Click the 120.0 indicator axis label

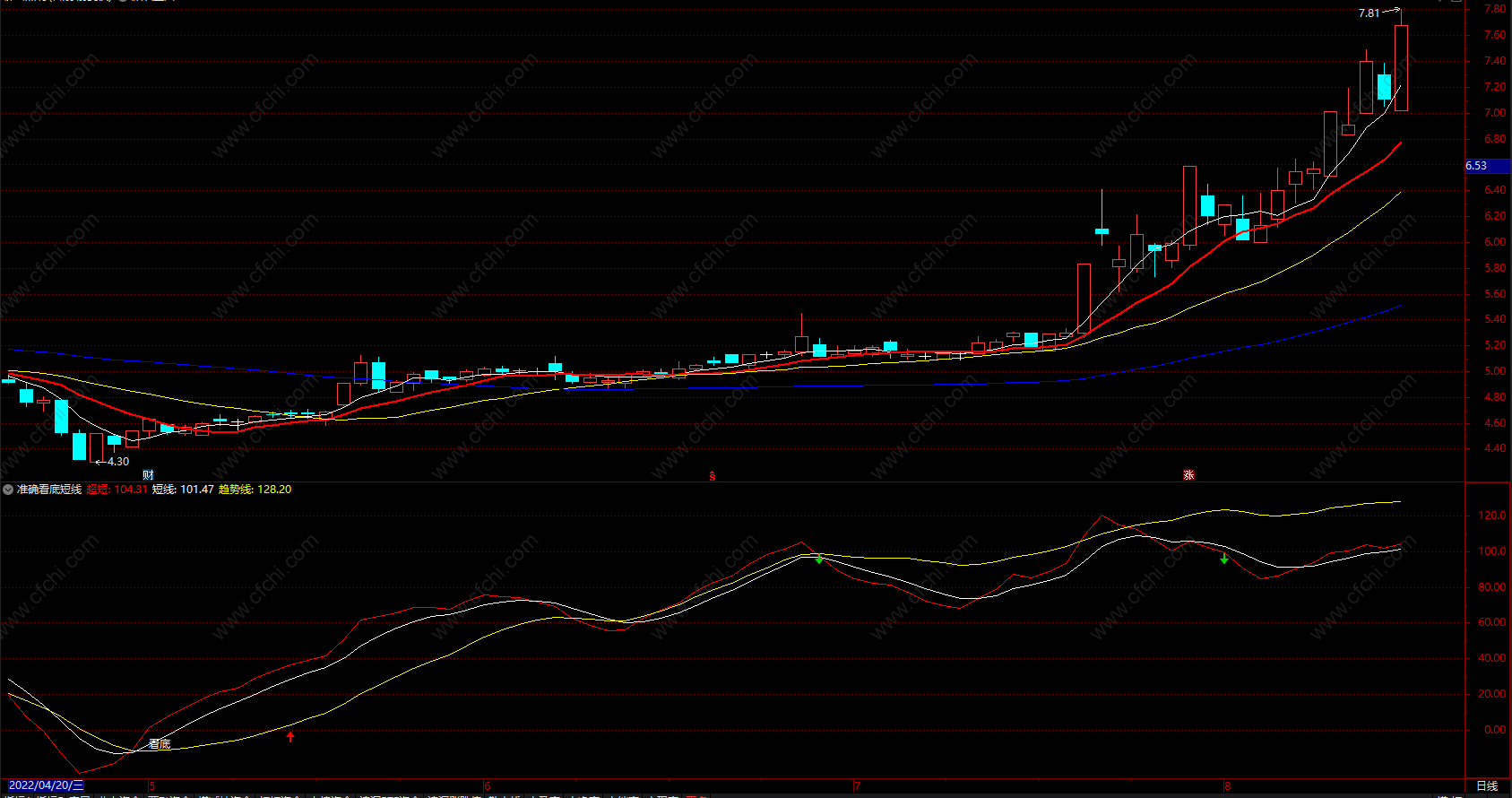pos(1492,516)
